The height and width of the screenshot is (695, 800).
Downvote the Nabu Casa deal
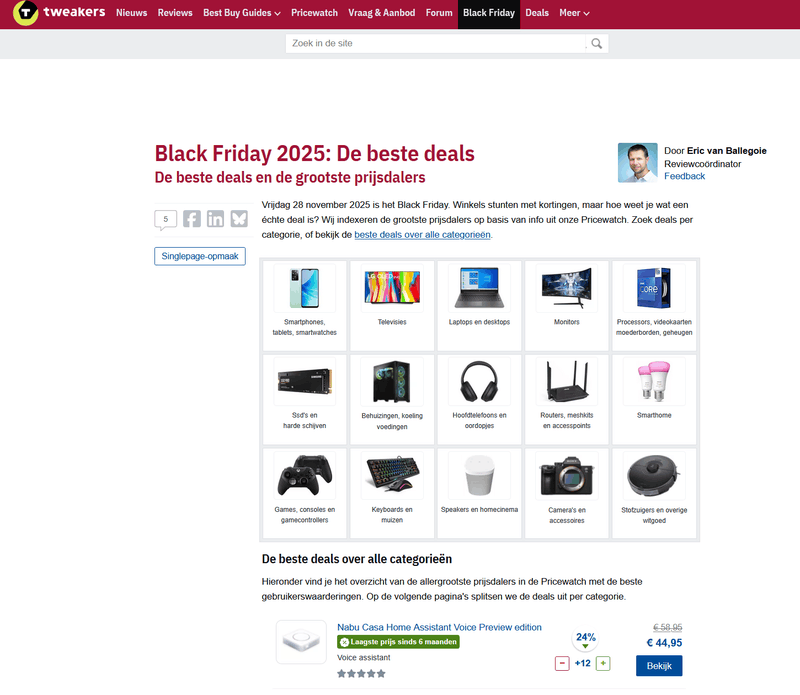pos(562,663)
